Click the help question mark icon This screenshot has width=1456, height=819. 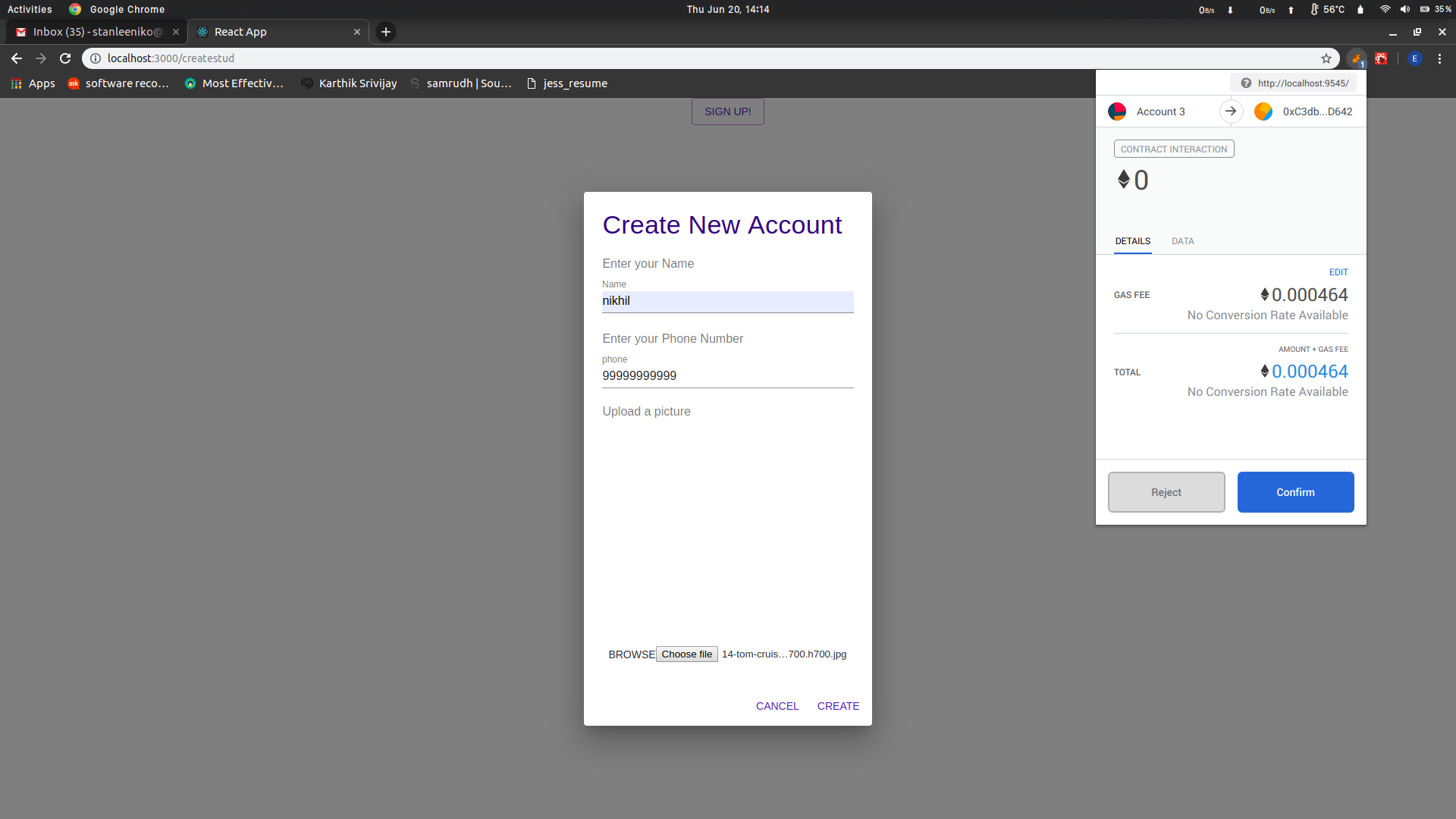coord(1246,83)
